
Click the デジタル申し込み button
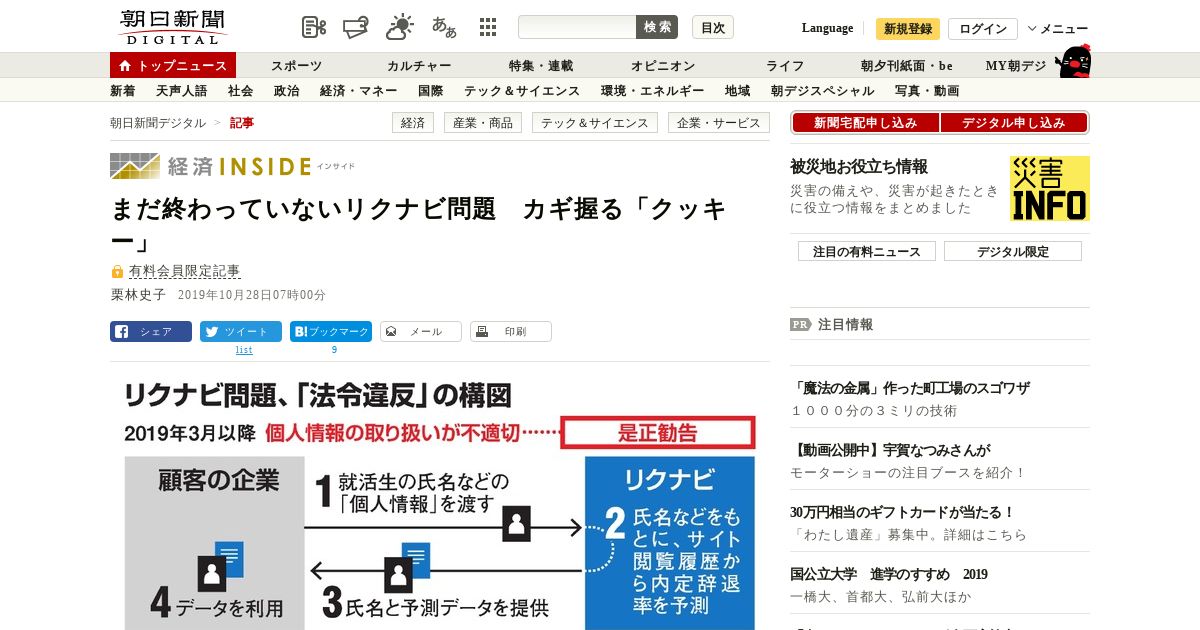tap(1014, 123)
